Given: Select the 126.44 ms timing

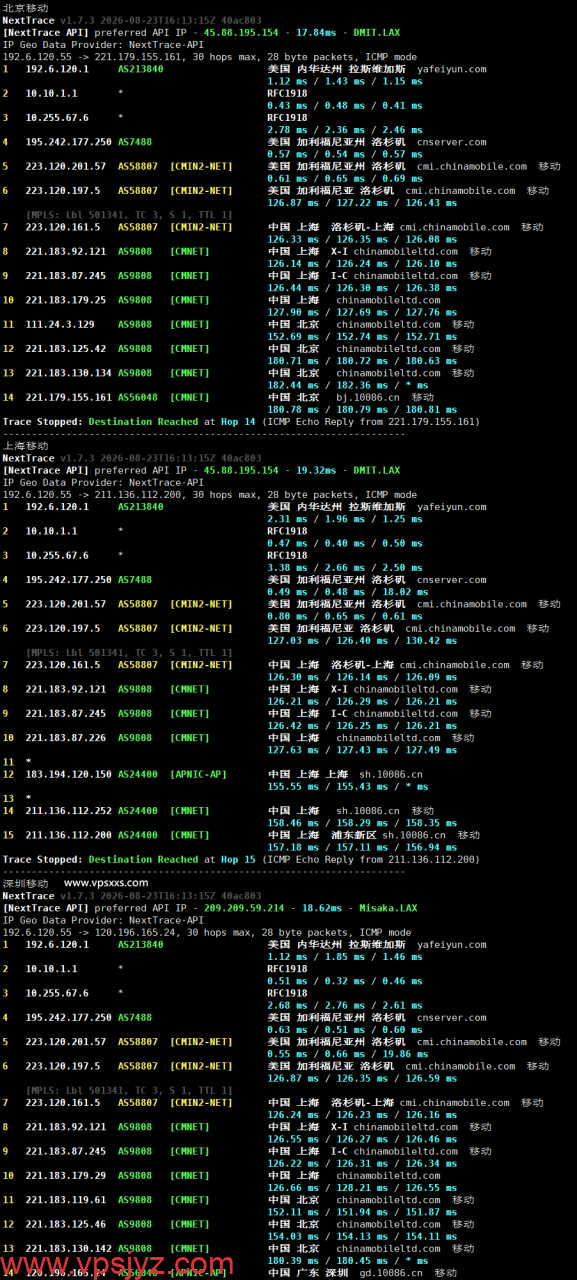Looking at the screenshot, I should coord(294,288).
